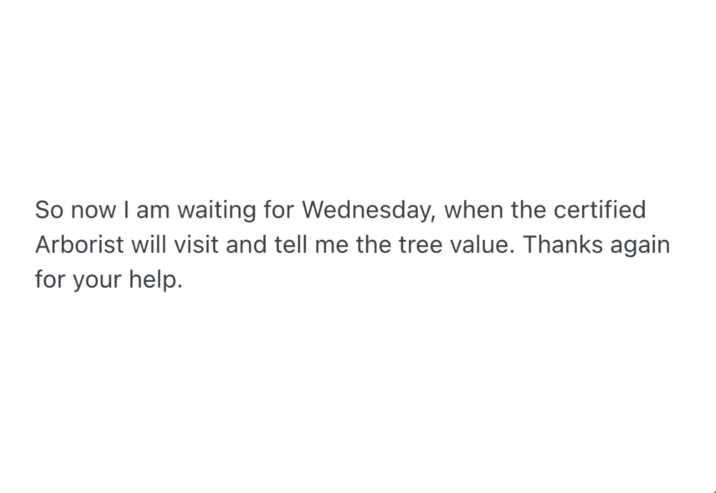Image resolution: width=716 pixels, height=493 pixels.
Task: Click the word "and" in the text
Action: click(246, 245)
